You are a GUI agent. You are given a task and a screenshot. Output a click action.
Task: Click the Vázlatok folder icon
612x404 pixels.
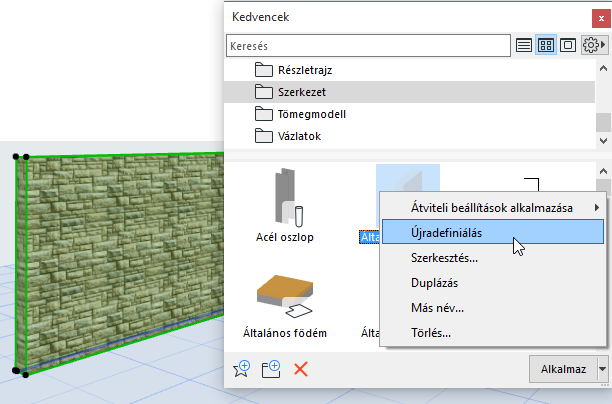(263, 136)
